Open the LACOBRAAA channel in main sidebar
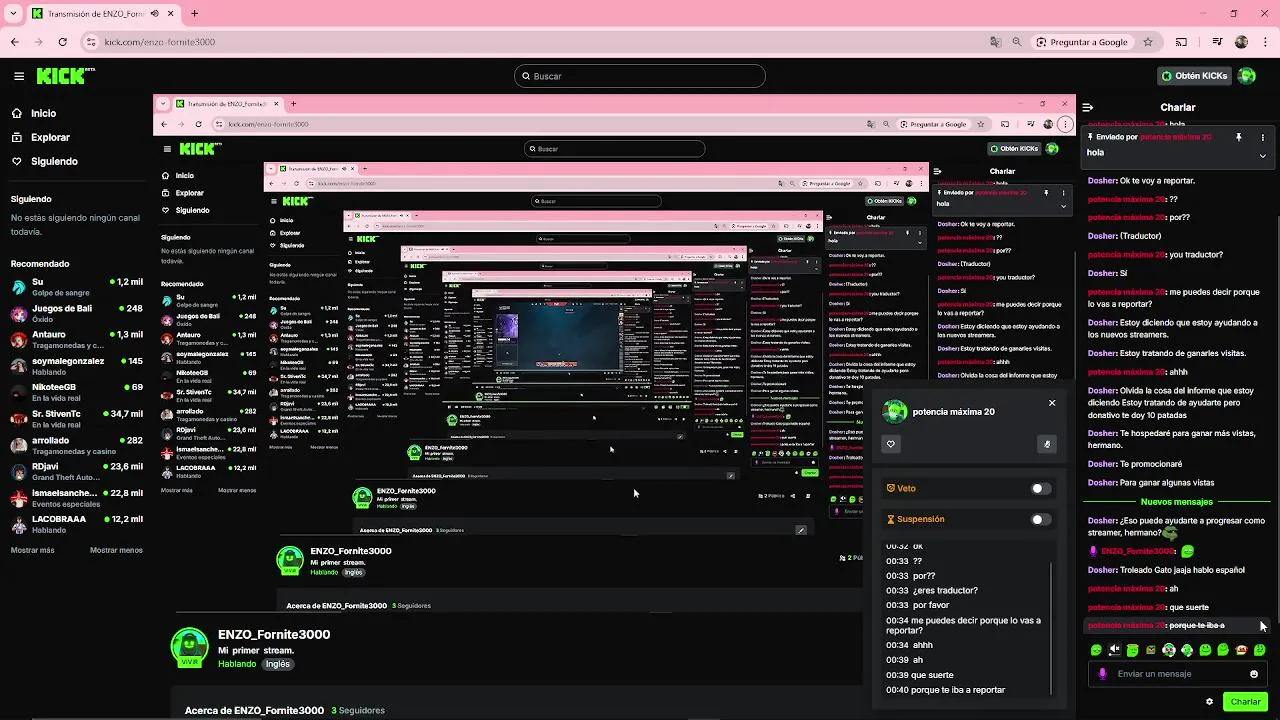 (x=77, y=524)
